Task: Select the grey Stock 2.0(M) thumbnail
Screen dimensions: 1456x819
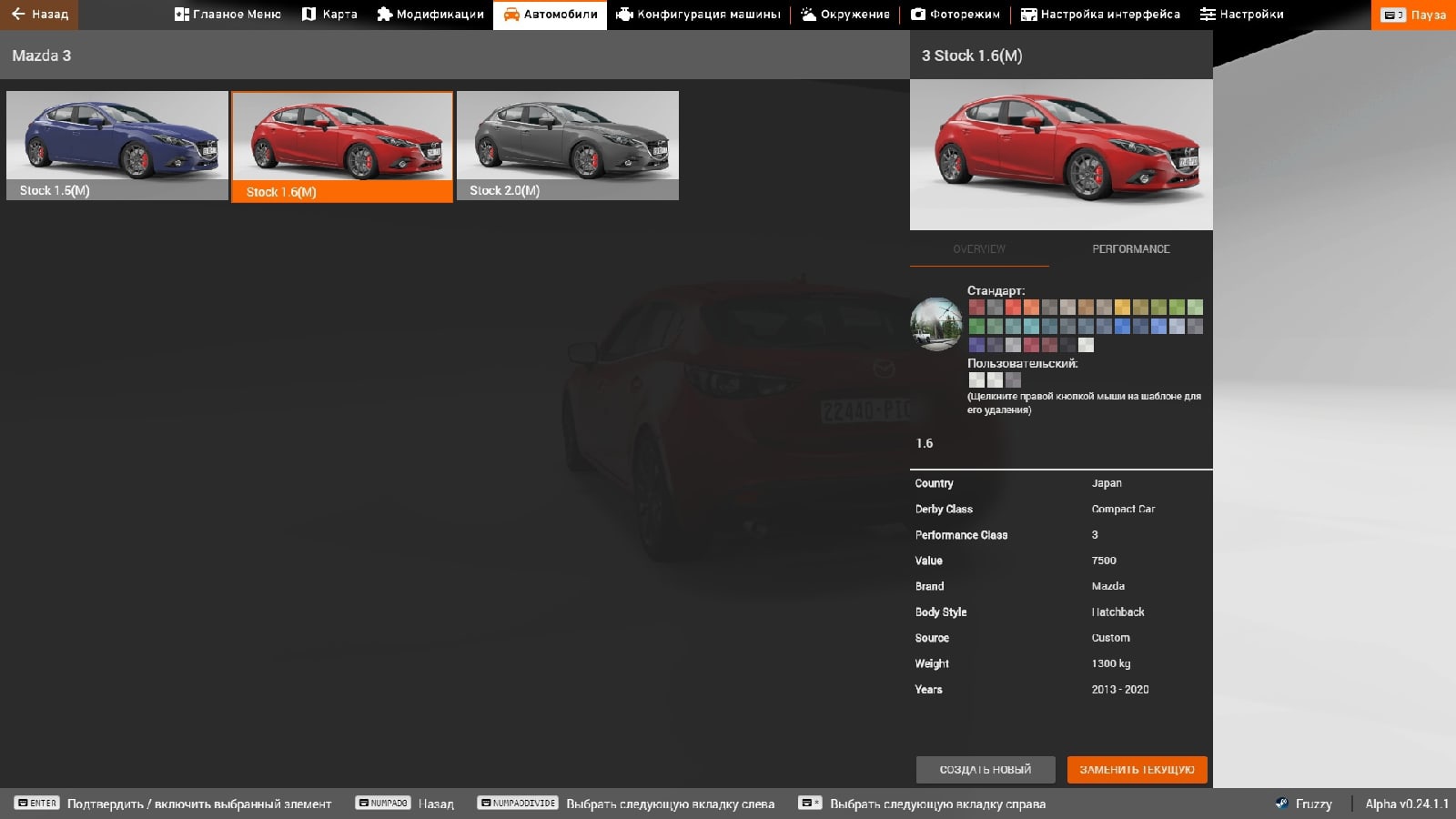Action: pyautogui.click(x=568, y=146)
